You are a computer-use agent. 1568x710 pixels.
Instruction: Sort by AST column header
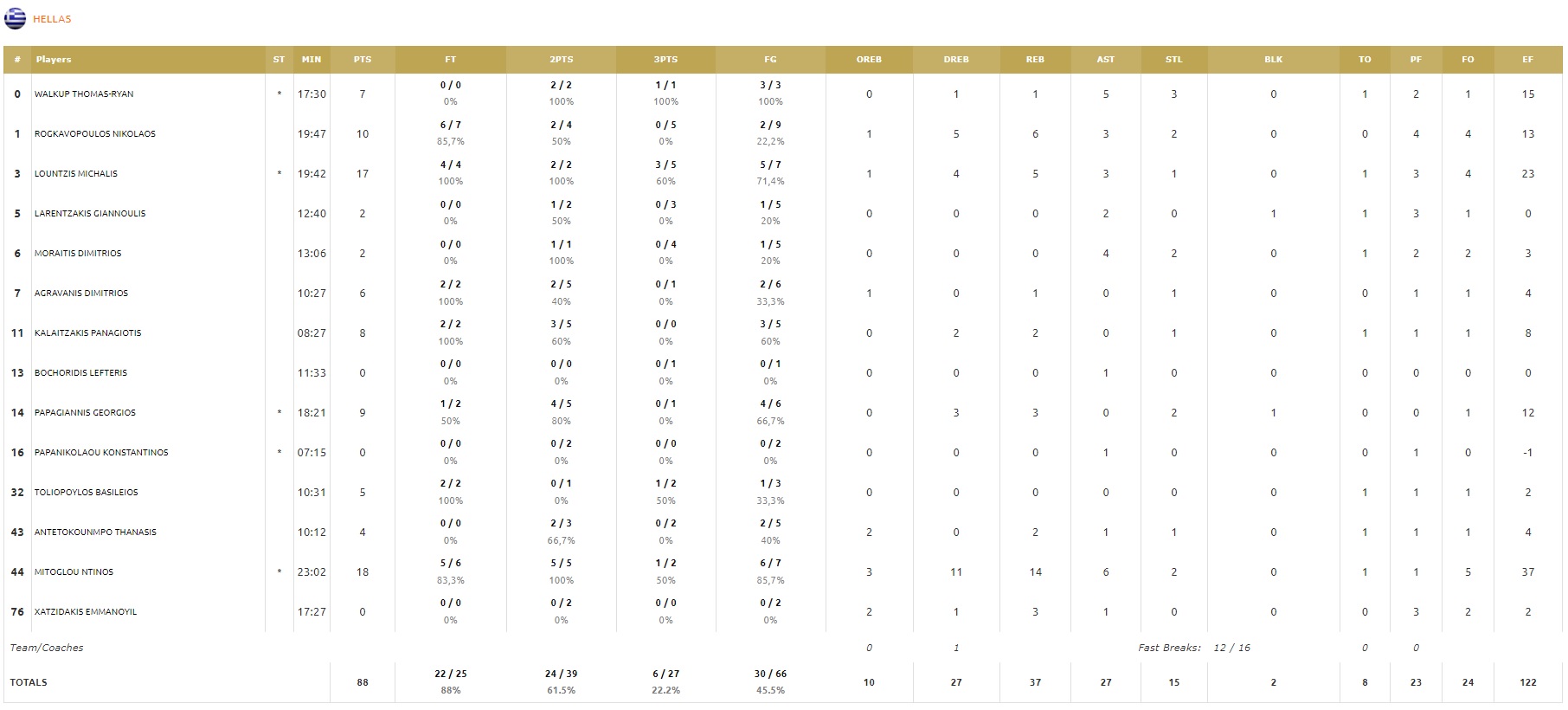1106,60
